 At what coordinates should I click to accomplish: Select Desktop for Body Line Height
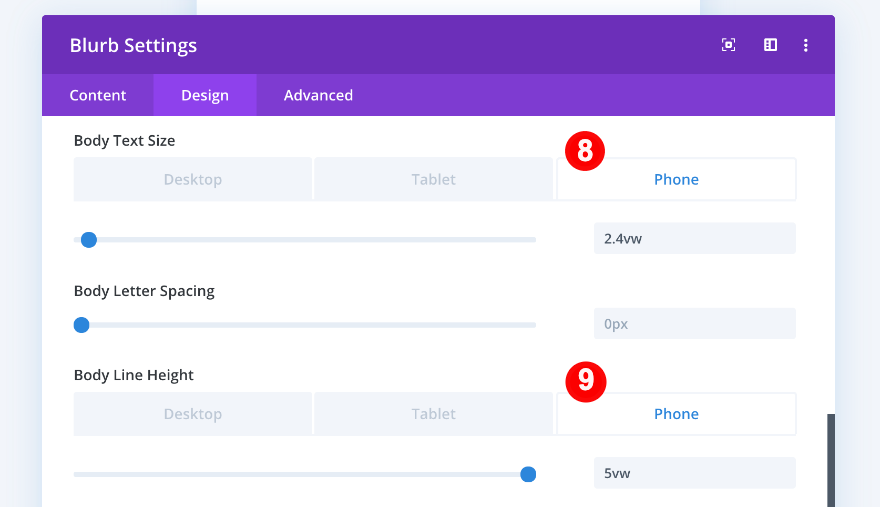tap(193, 414)
